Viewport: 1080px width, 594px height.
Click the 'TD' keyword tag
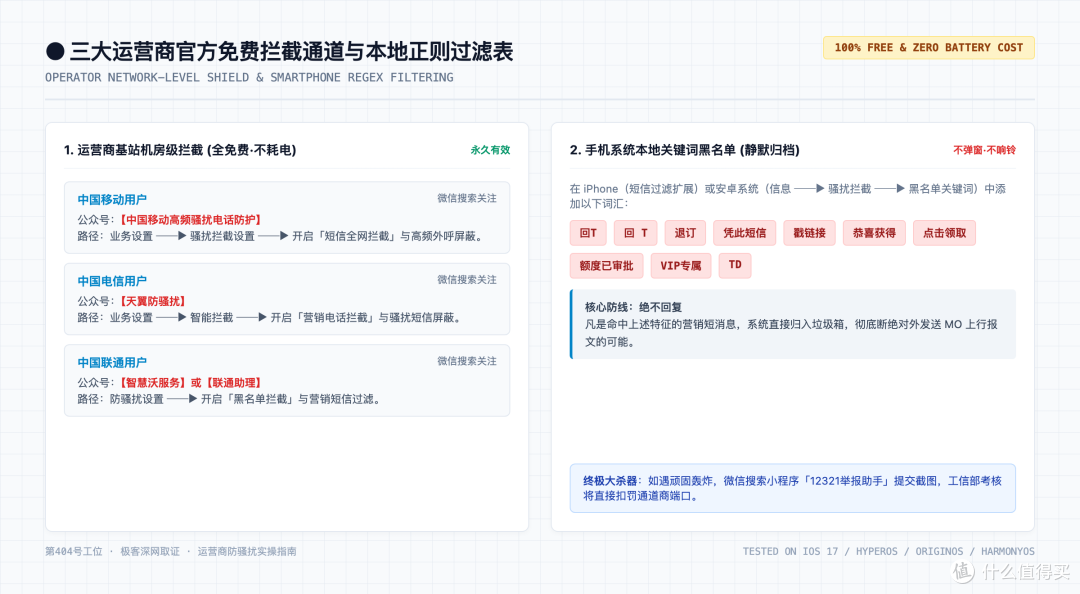click(735, 265)
